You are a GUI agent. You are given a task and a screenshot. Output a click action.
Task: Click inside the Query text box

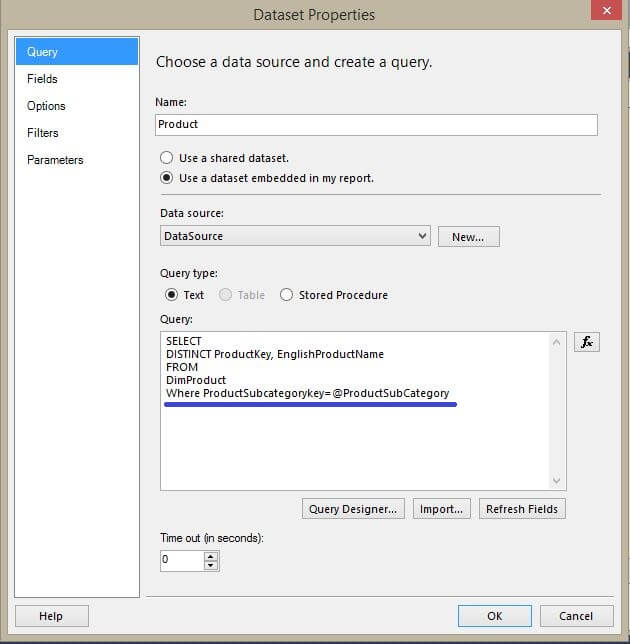click(363, 411)
